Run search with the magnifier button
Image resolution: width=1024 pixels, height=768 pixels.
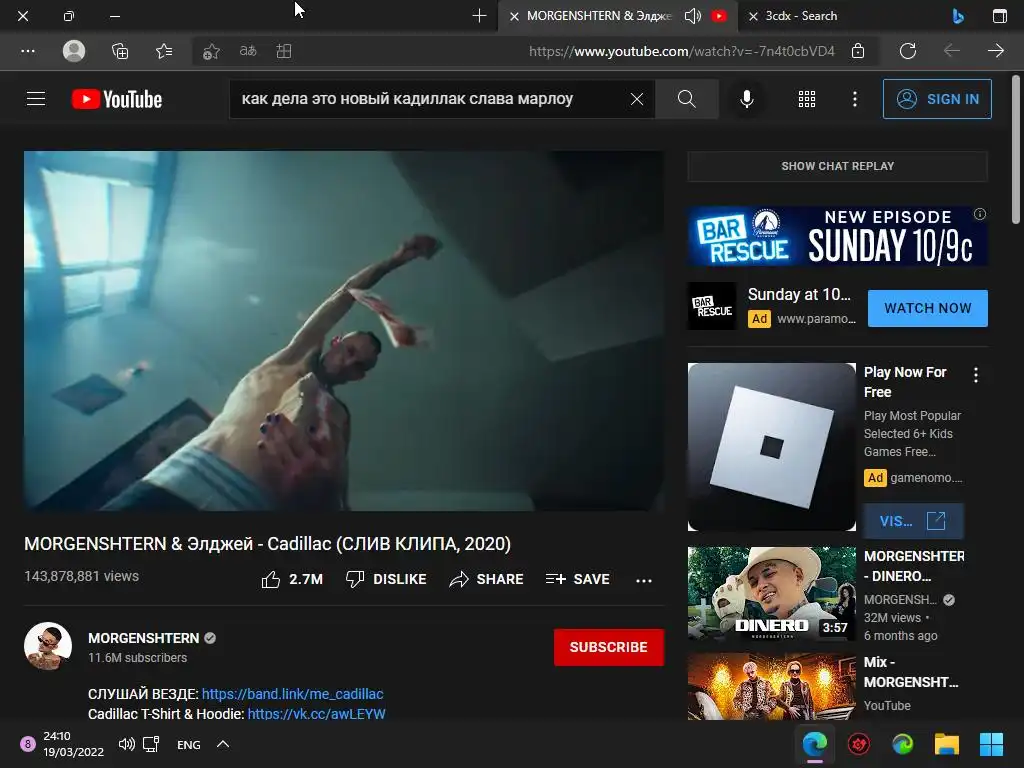pos(686,99)
